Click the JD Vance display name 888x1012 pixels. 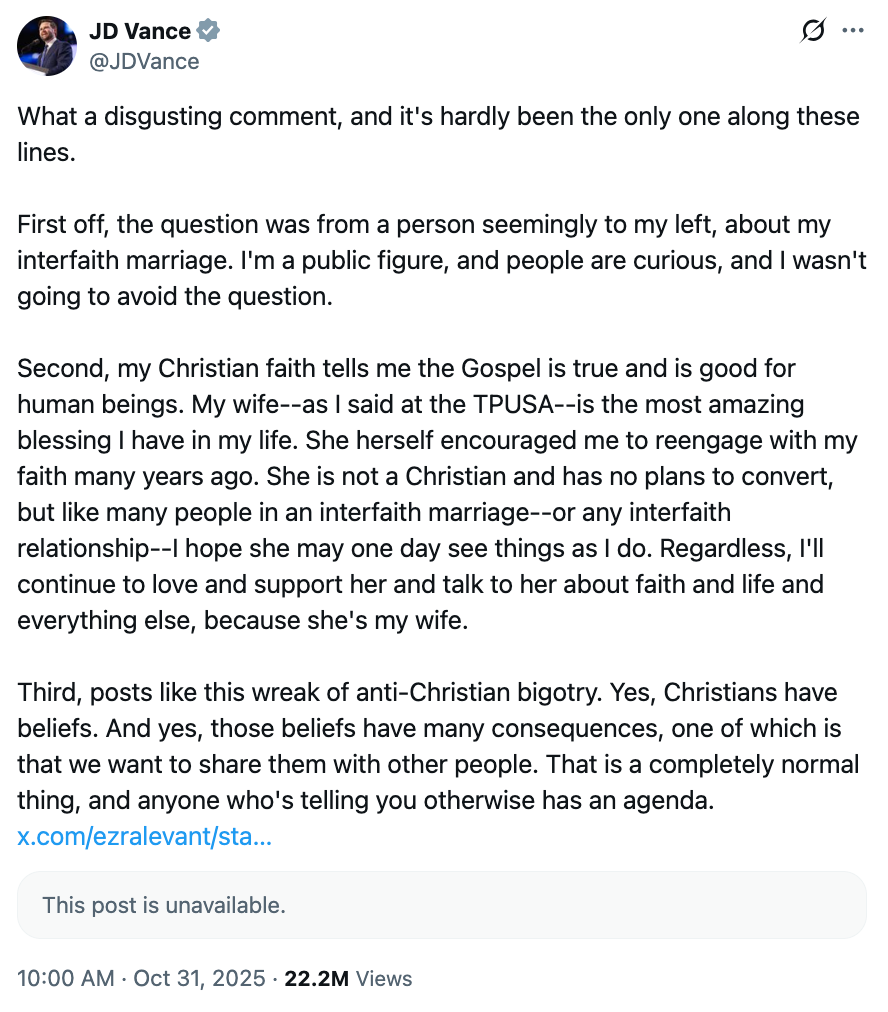point(140,30)
